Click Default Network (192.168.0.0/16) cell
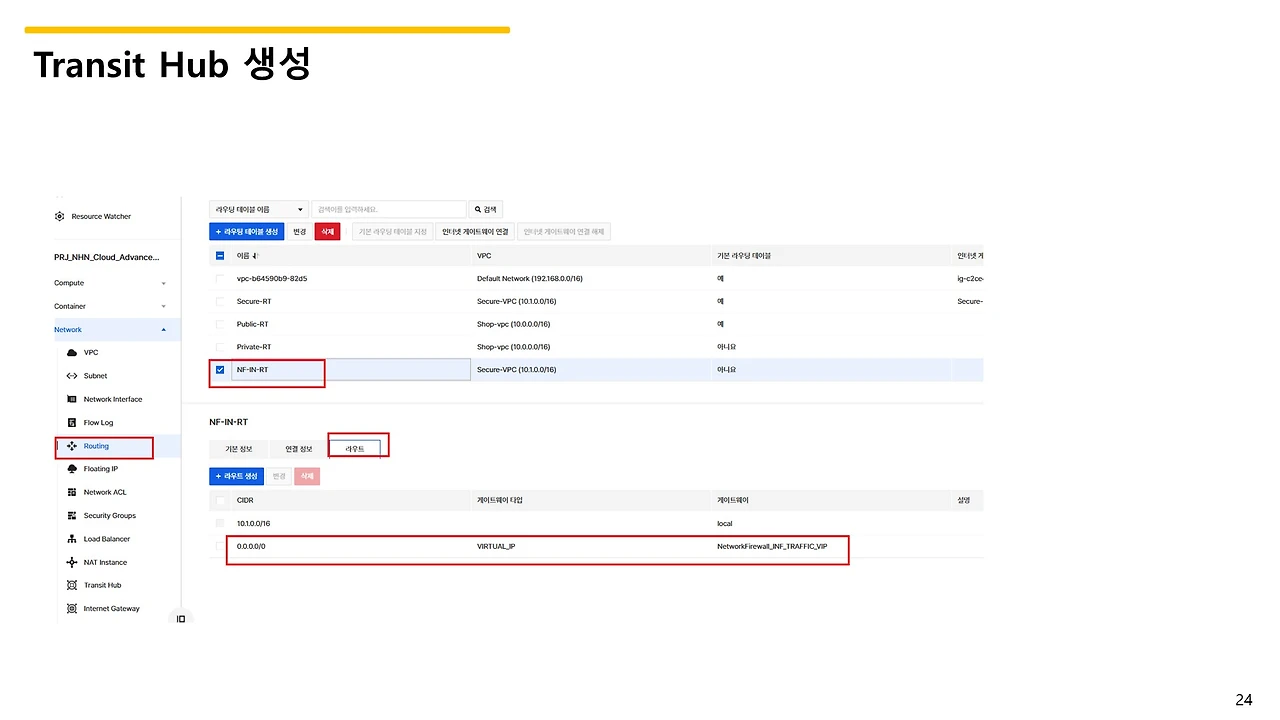This screenshot has height=720, width=1280. tap(530, 279)
